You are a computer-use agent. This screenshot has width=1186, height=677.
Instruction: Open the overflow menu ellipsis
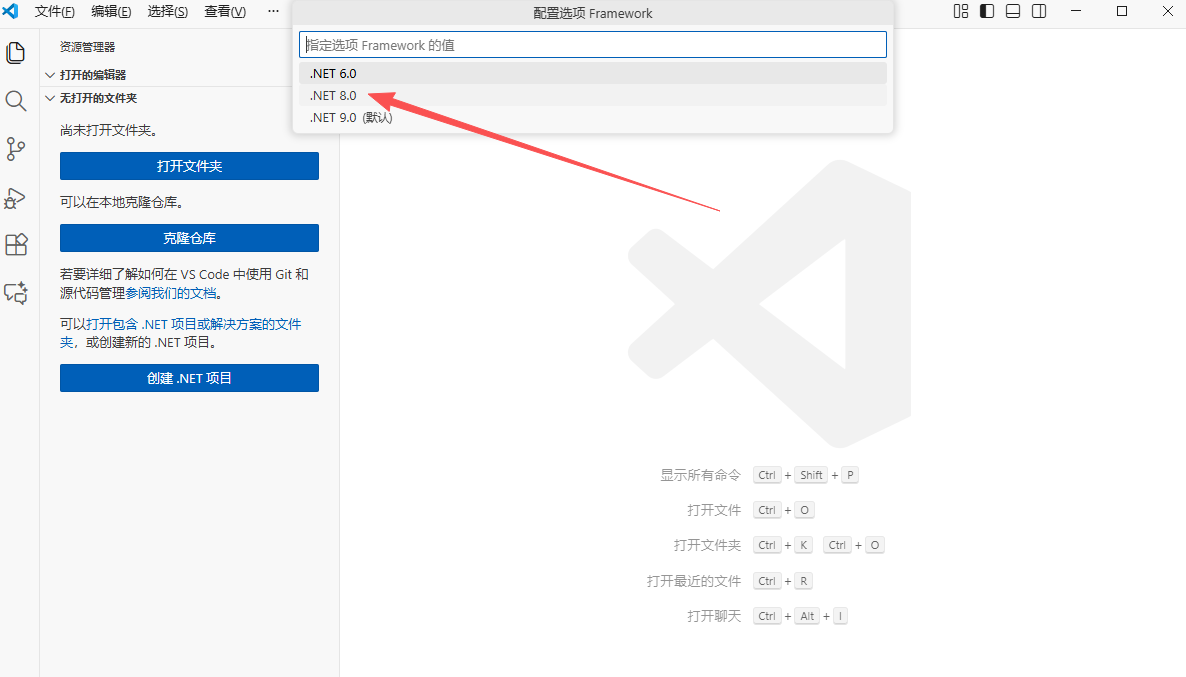(273, 11)
